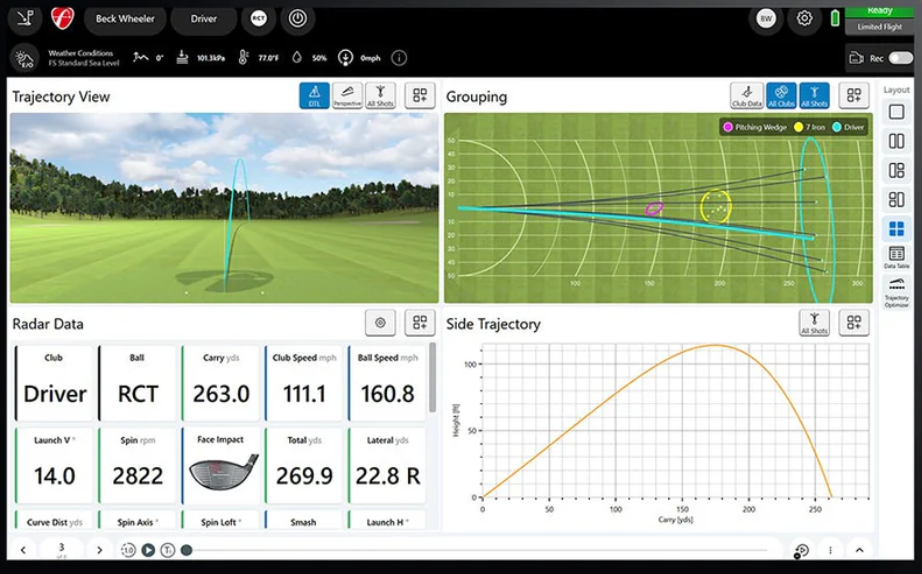The width and height of the screenshot is (922, 574).
Task: Toggle All Shots in Trajectory View
Action: pos(380,95)
